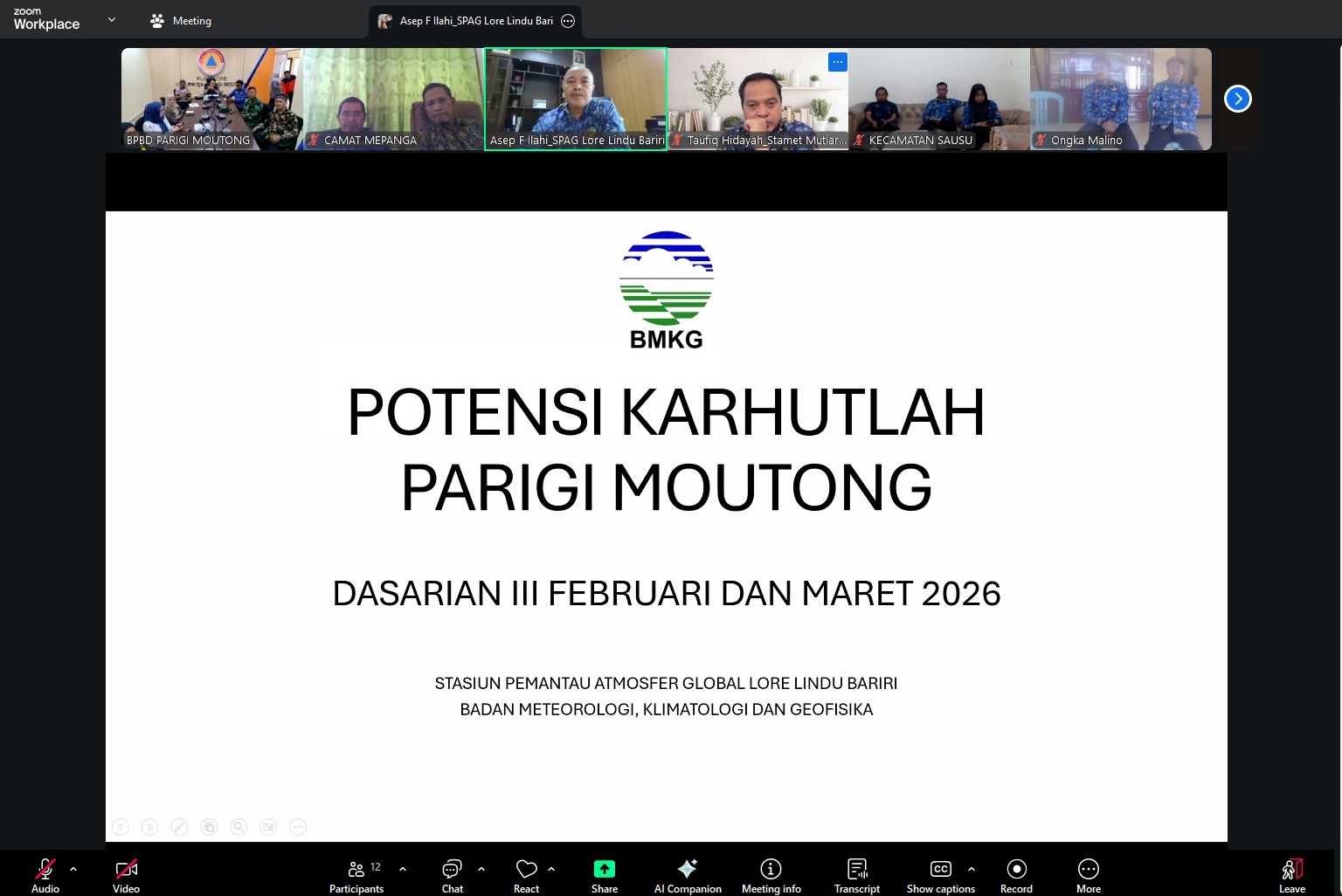Show Meeting info
This screenshot has width=1342, height=896.
click(x=771, y=875)
